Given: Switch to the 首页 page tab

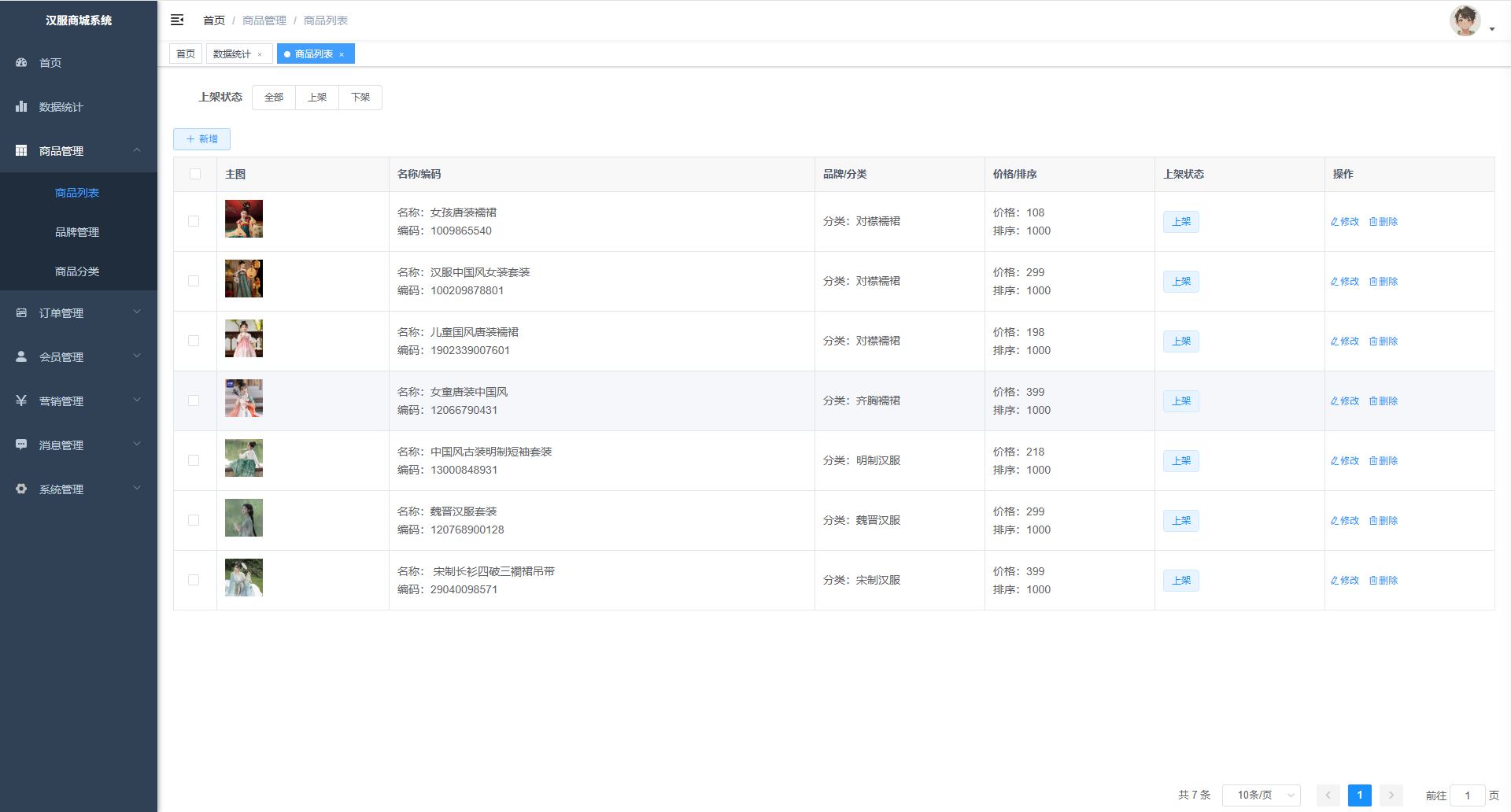Looking at the screenshot, I should [186, 54].
